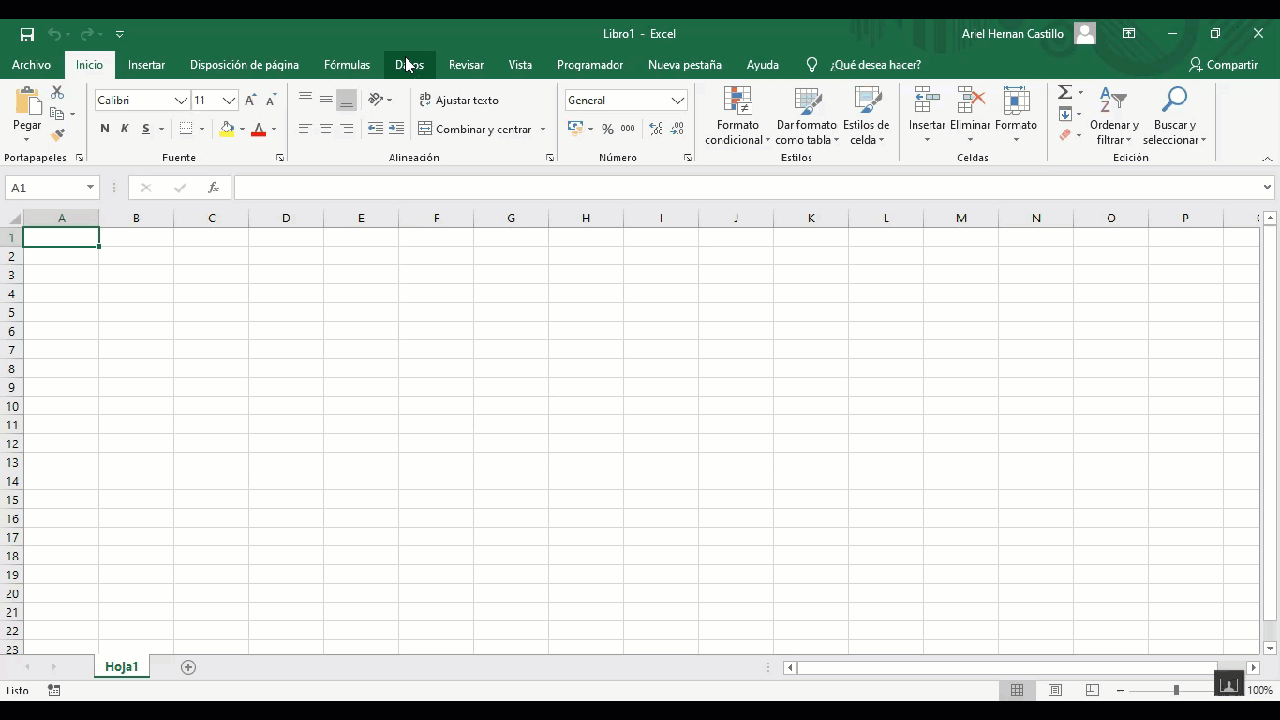Open the Fuente dialog launcher
This screenshot has width=1280, height=720.
(x=280, y=158)
